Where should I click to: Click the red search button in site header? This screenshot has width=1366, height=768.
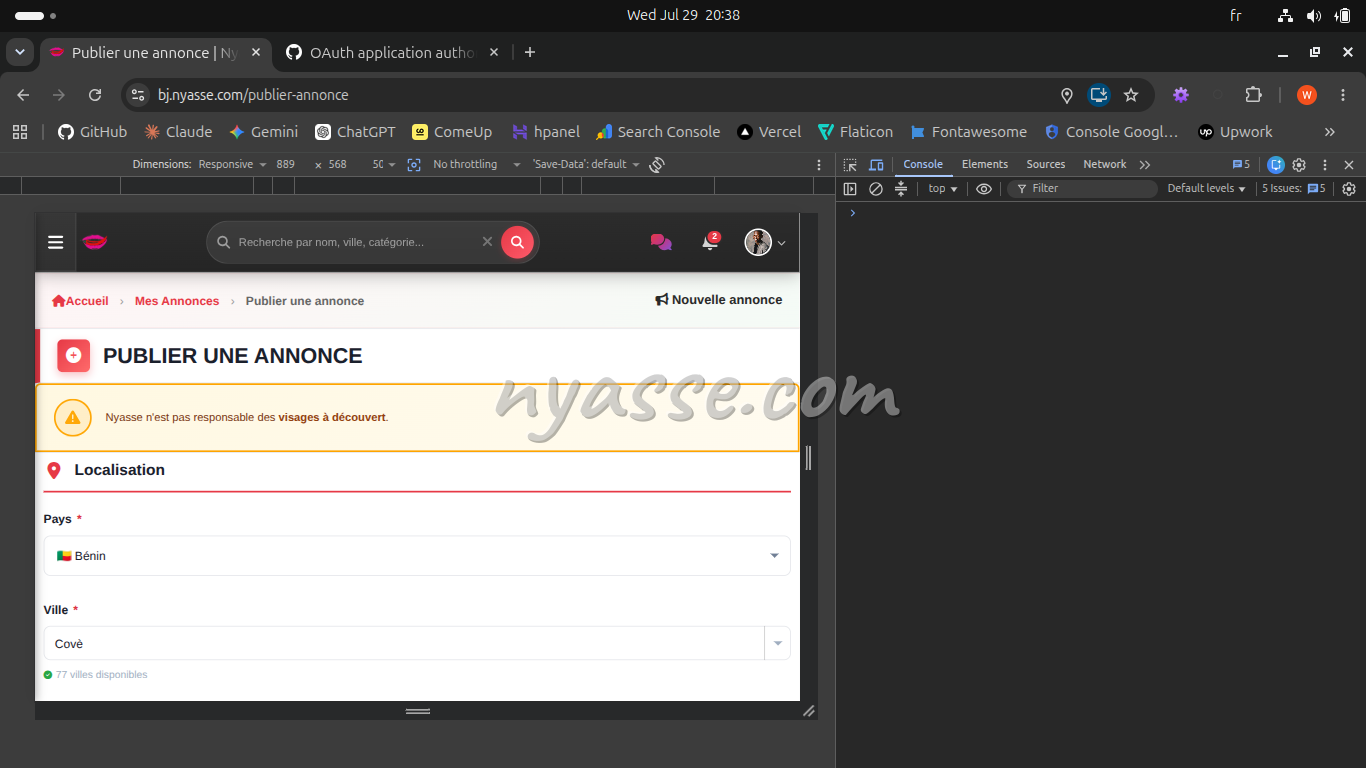517,242
